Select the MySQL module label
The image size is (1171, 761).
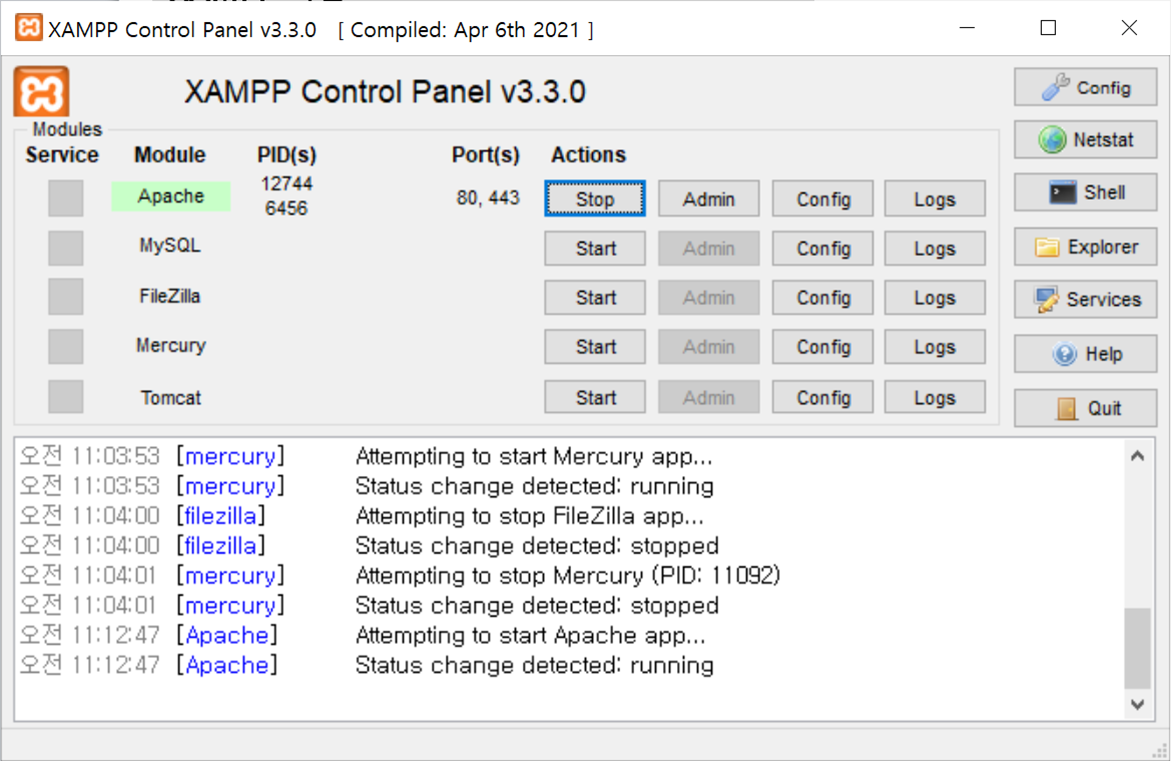point(170,245)
